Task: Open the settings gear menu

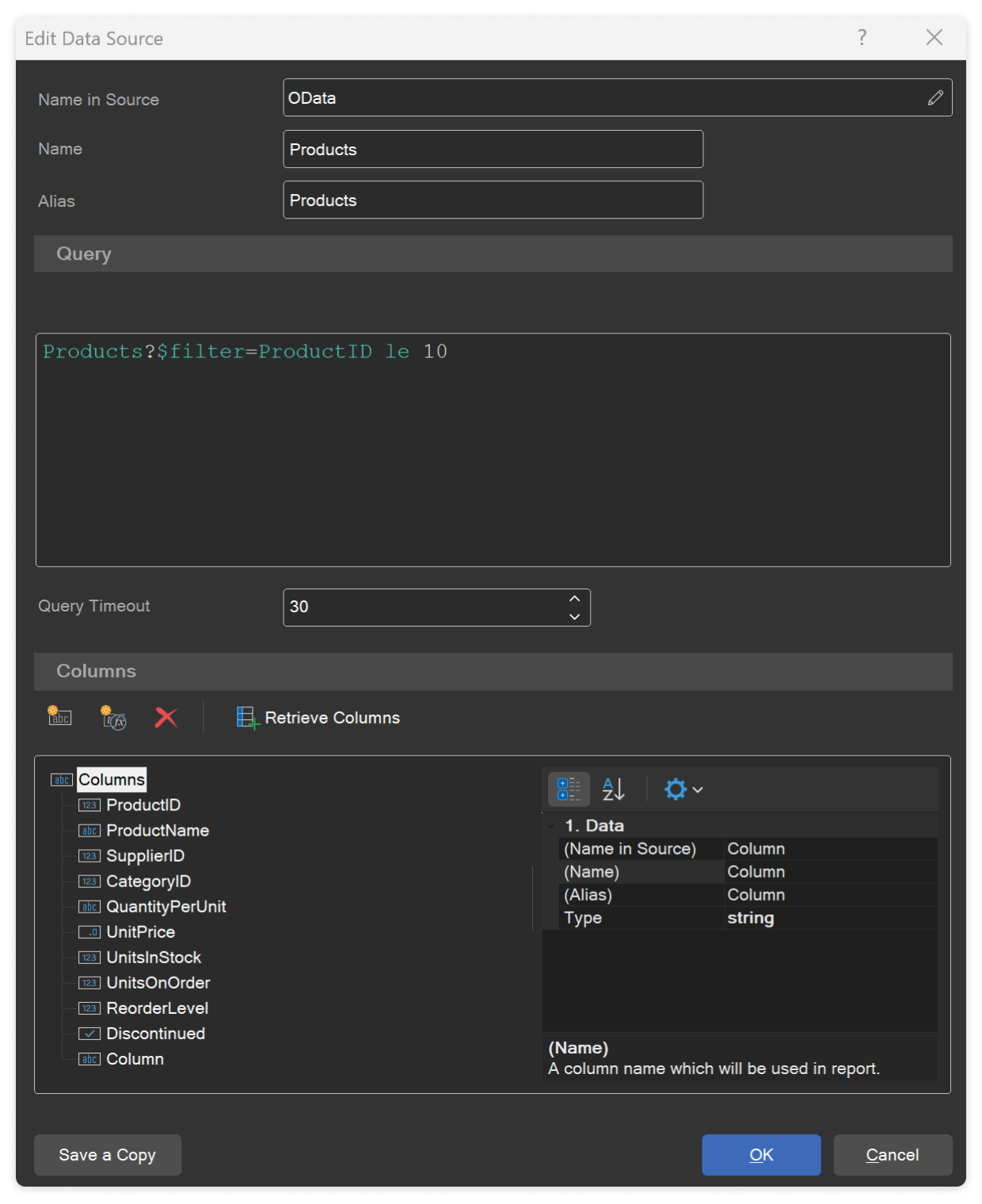Action: [677, 789]
